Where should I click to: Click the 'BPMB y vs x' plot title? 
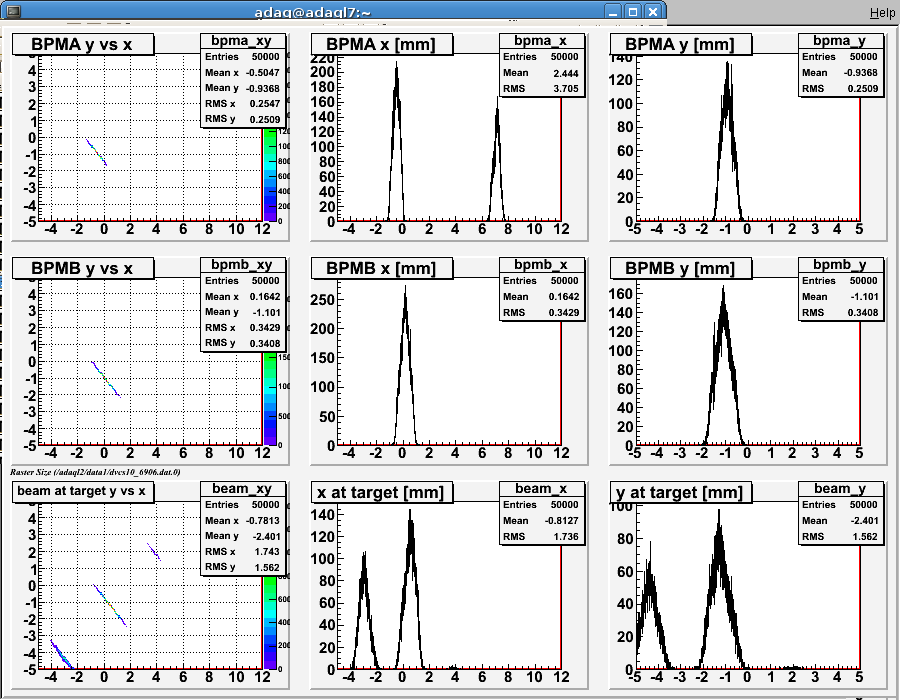click(x=83, y=268)
